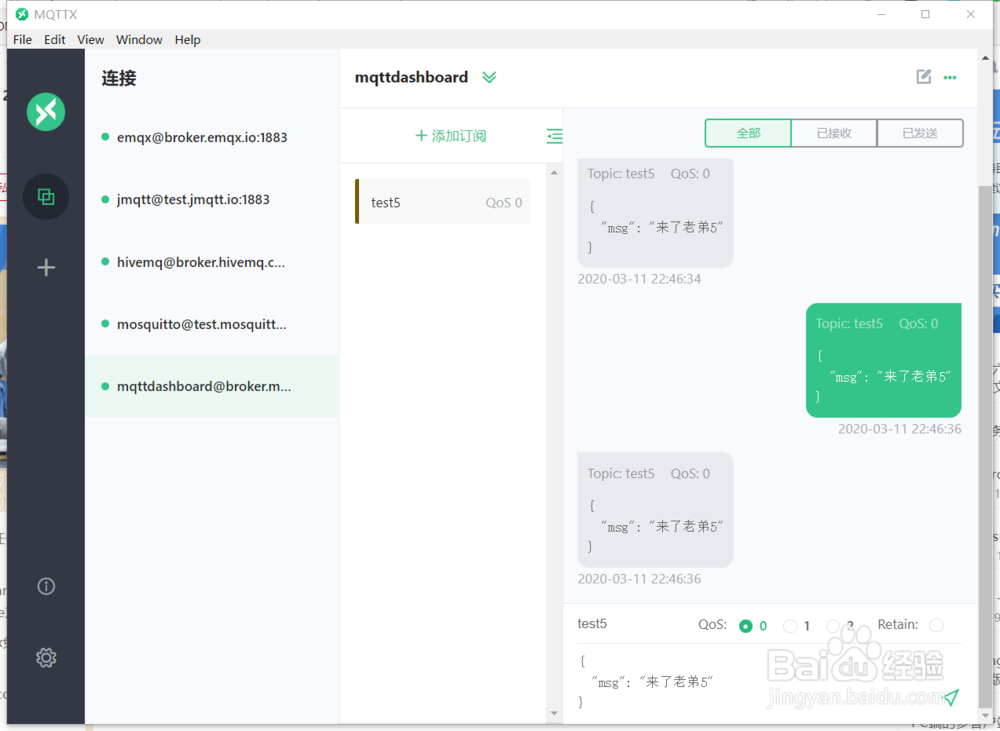This screenshot has height=731, width=1000.
Task: Select QoS 1 radio button
Action: coord(790,626)
